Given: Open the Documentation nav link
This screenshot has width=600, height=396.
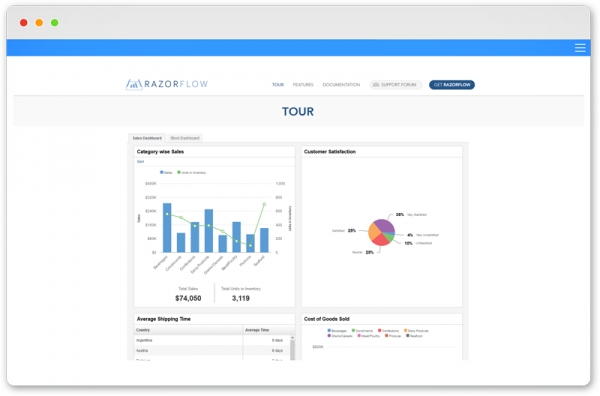Looking at the screenshot, I should [x=341, y=85].
